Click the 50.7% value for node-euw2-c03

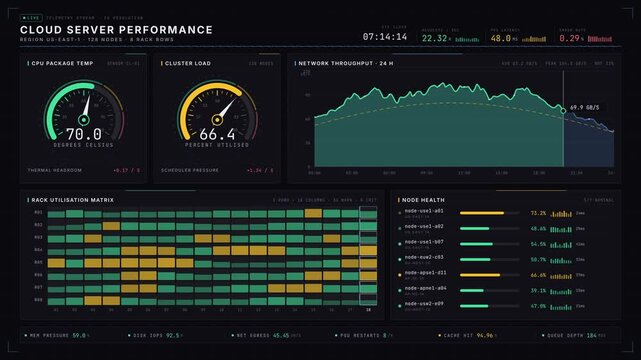(538, 260)
